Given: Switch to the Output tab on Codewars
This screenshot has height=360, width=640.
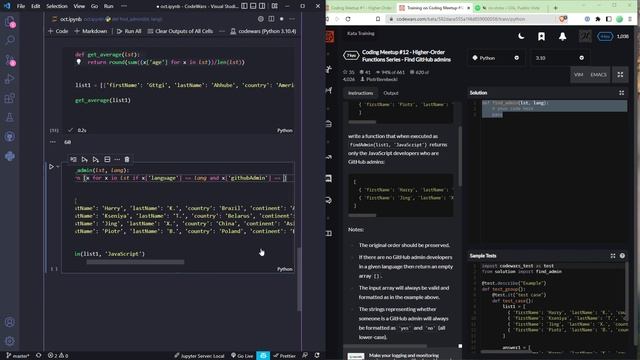Looking at the screenshot, I should 391,93.
